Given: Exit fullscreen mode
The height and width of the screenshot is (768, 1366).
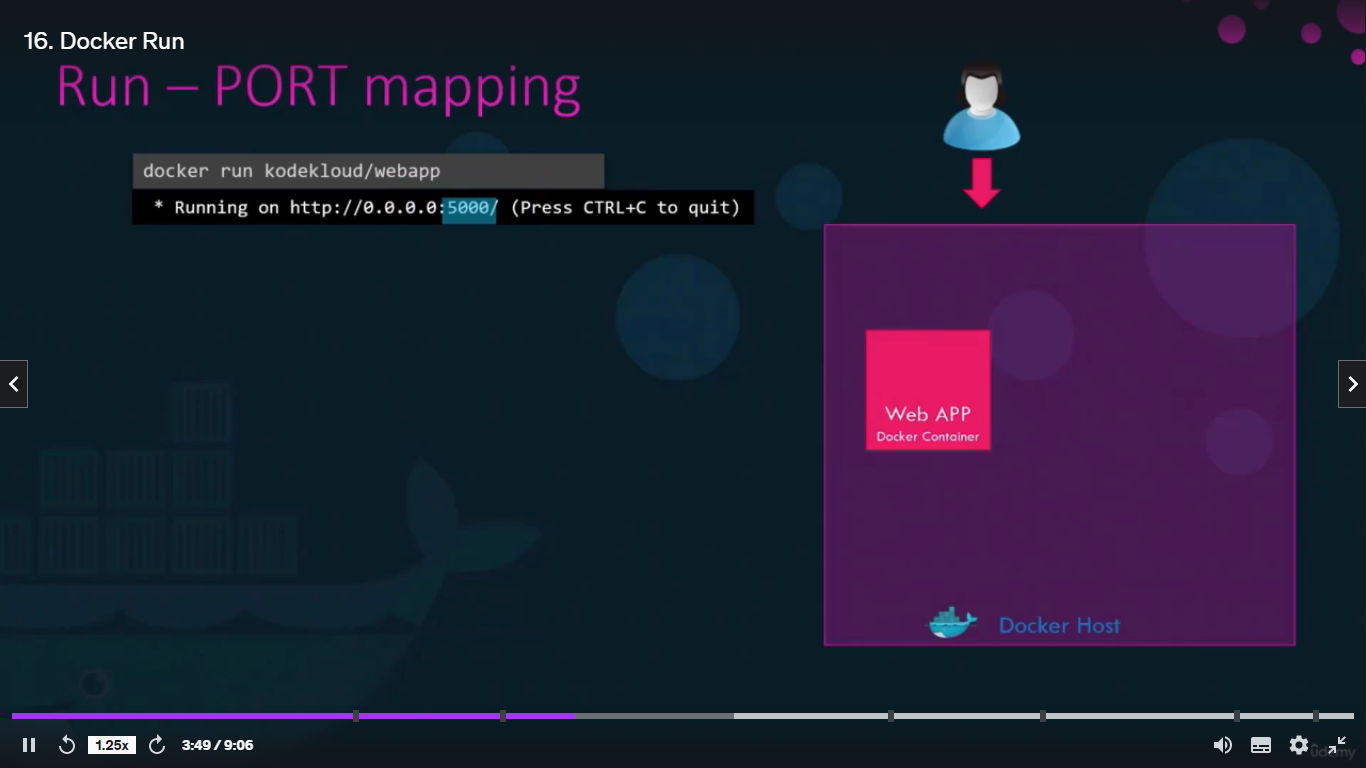Looking at the screenshot, I should pos(1337,745).
